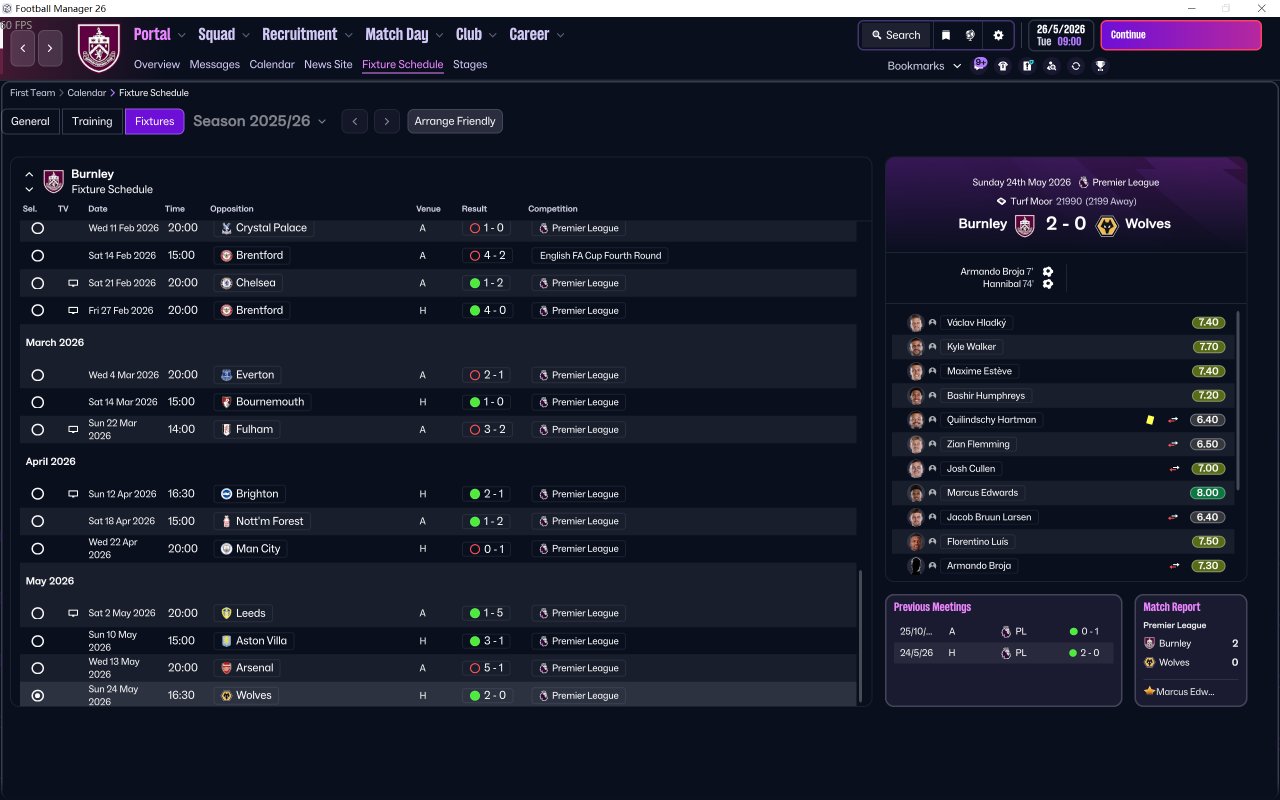1280x800 pixels.
Task: Click the Wolves crest in the match scoreline
Action: (1107, 225)
